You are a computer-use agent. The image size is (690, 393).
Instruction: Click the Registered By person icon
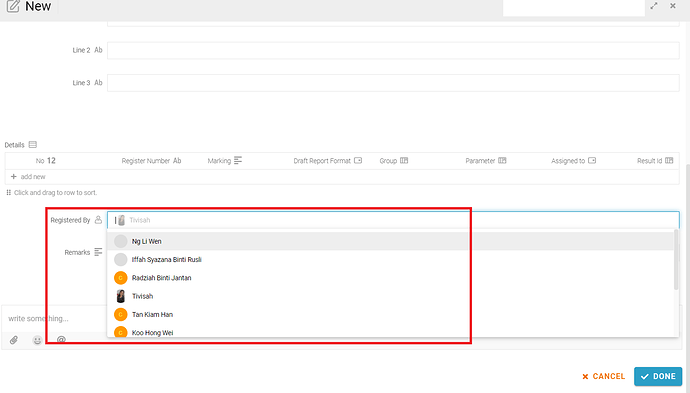pos(98,220)
